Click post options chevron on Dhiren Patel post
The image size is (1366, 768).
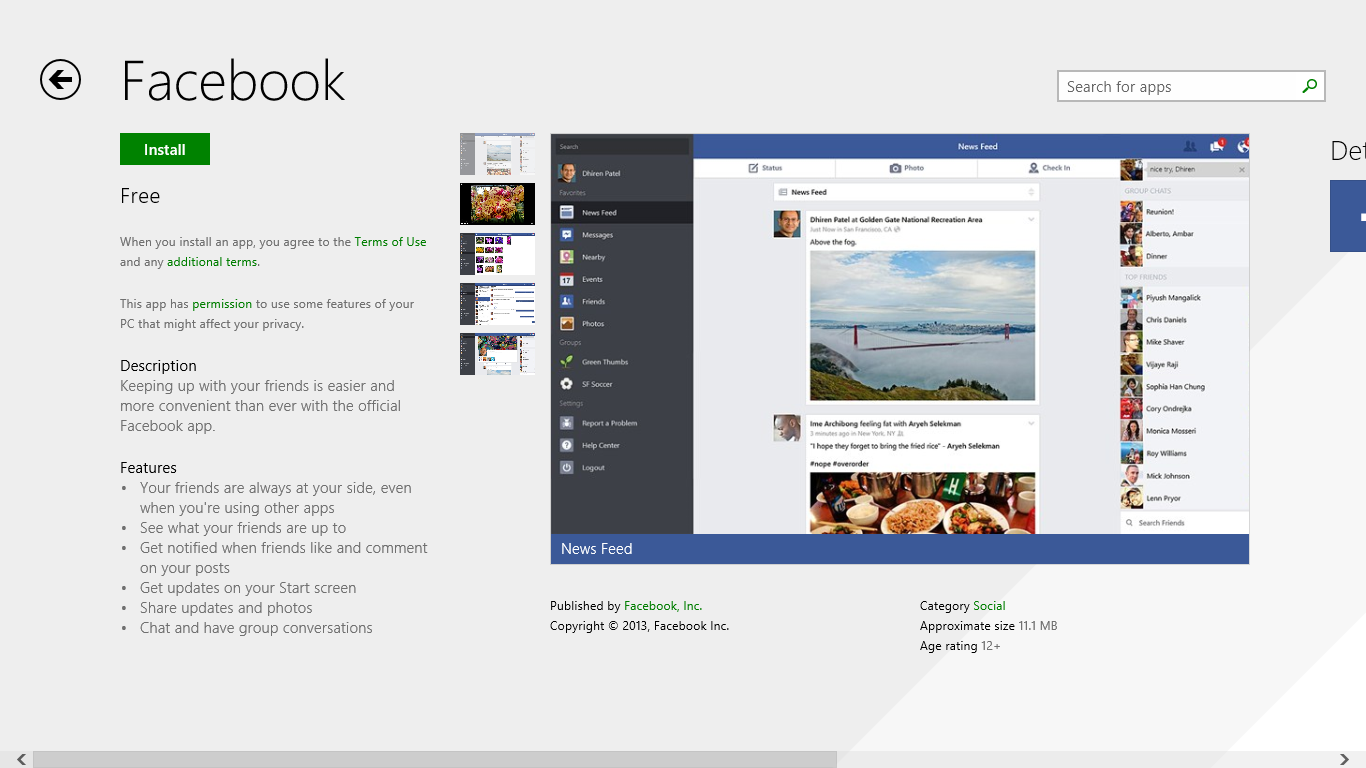(1030, 218)
